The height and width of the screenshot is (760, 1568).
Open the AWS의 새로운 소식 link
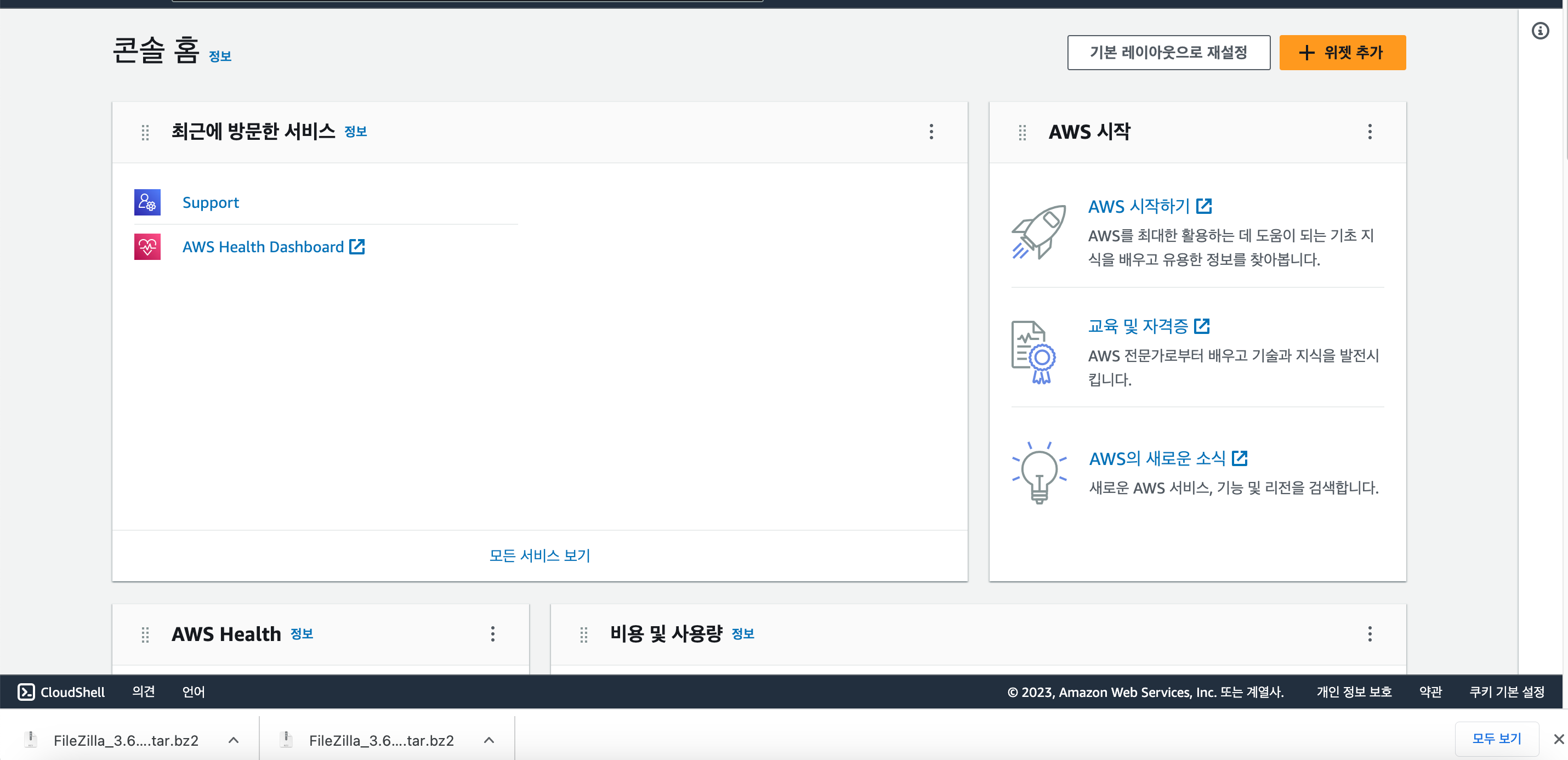point(1168,458)
